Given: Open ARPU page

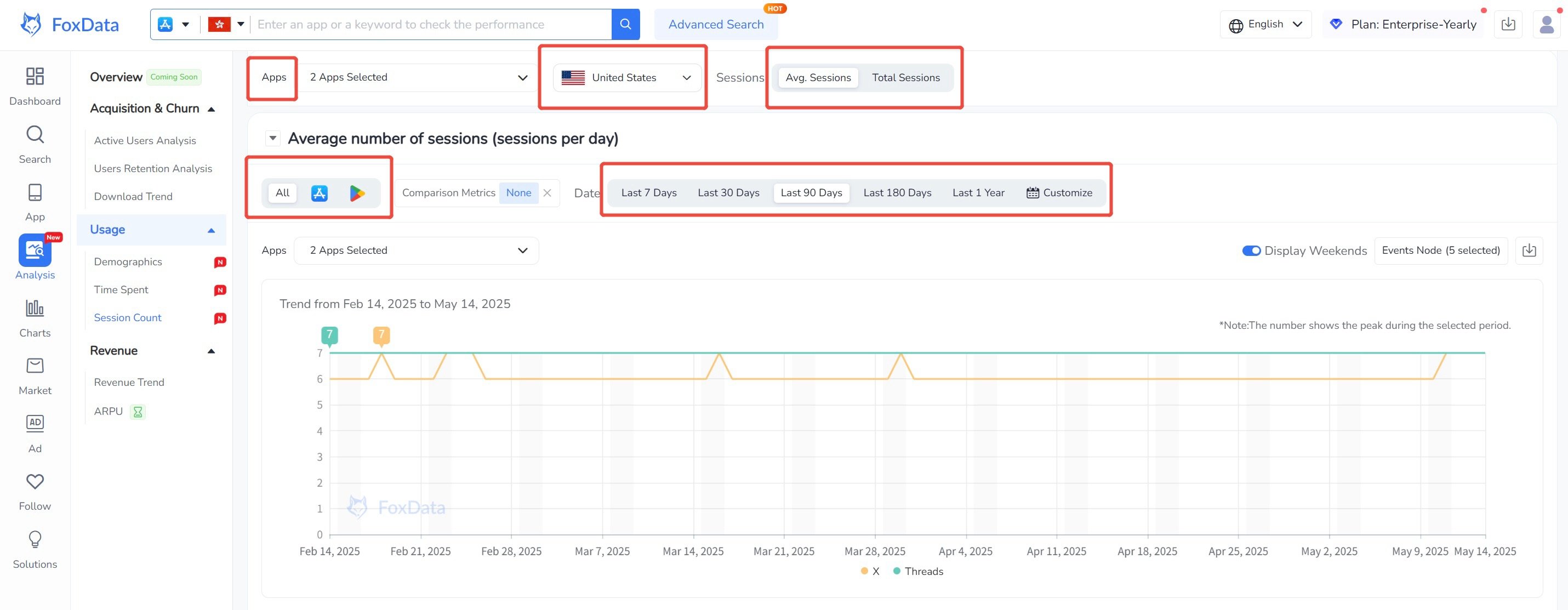Looking at the screenshot, I should pos(109,412).
